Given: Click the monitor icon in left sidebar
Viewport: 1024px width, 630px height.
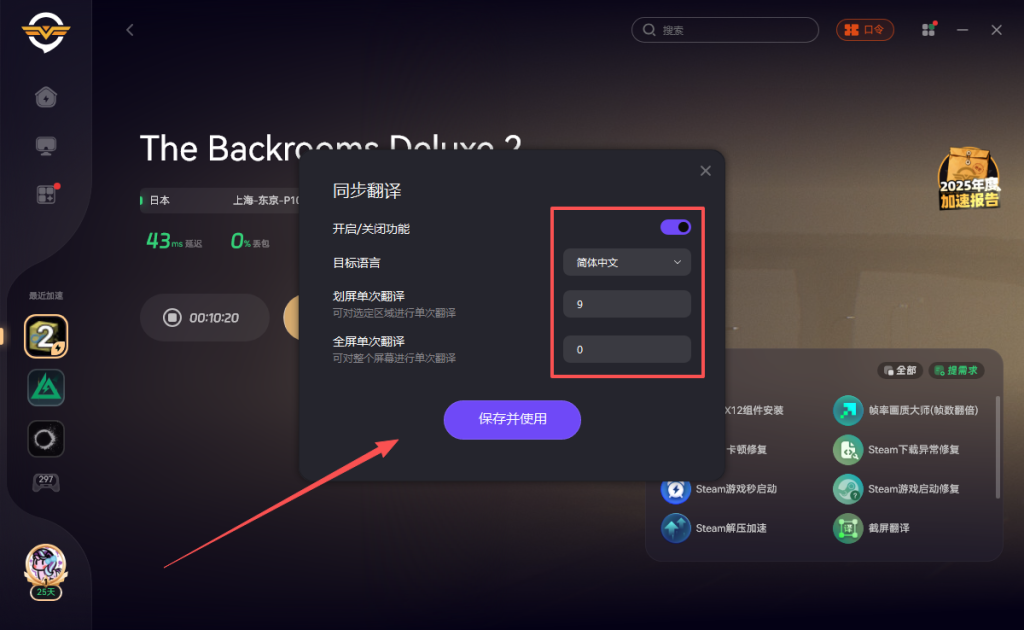Looking at the screenshot, I should coord(46,146).
